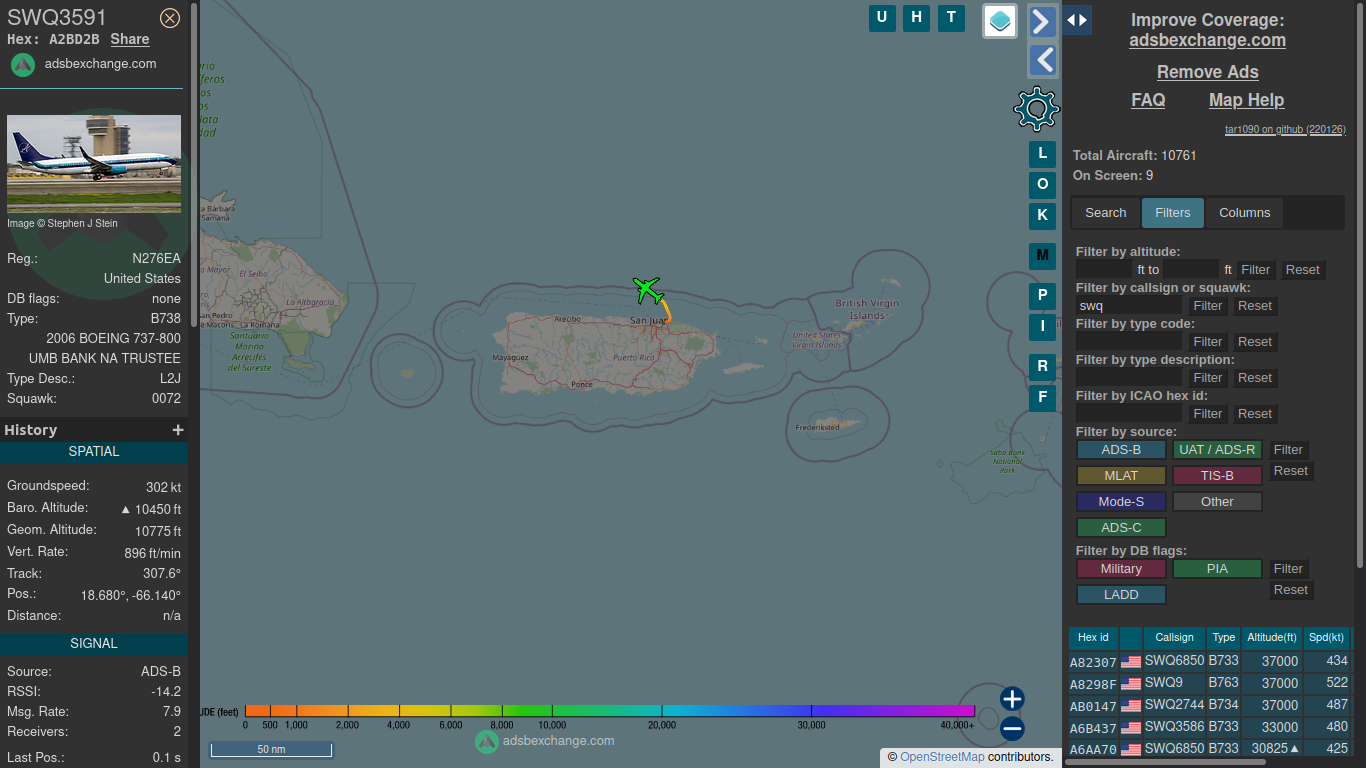Toggle the ADS-C source filter
This screenshot has width=1366, height=768.
tap(1121, 528)
